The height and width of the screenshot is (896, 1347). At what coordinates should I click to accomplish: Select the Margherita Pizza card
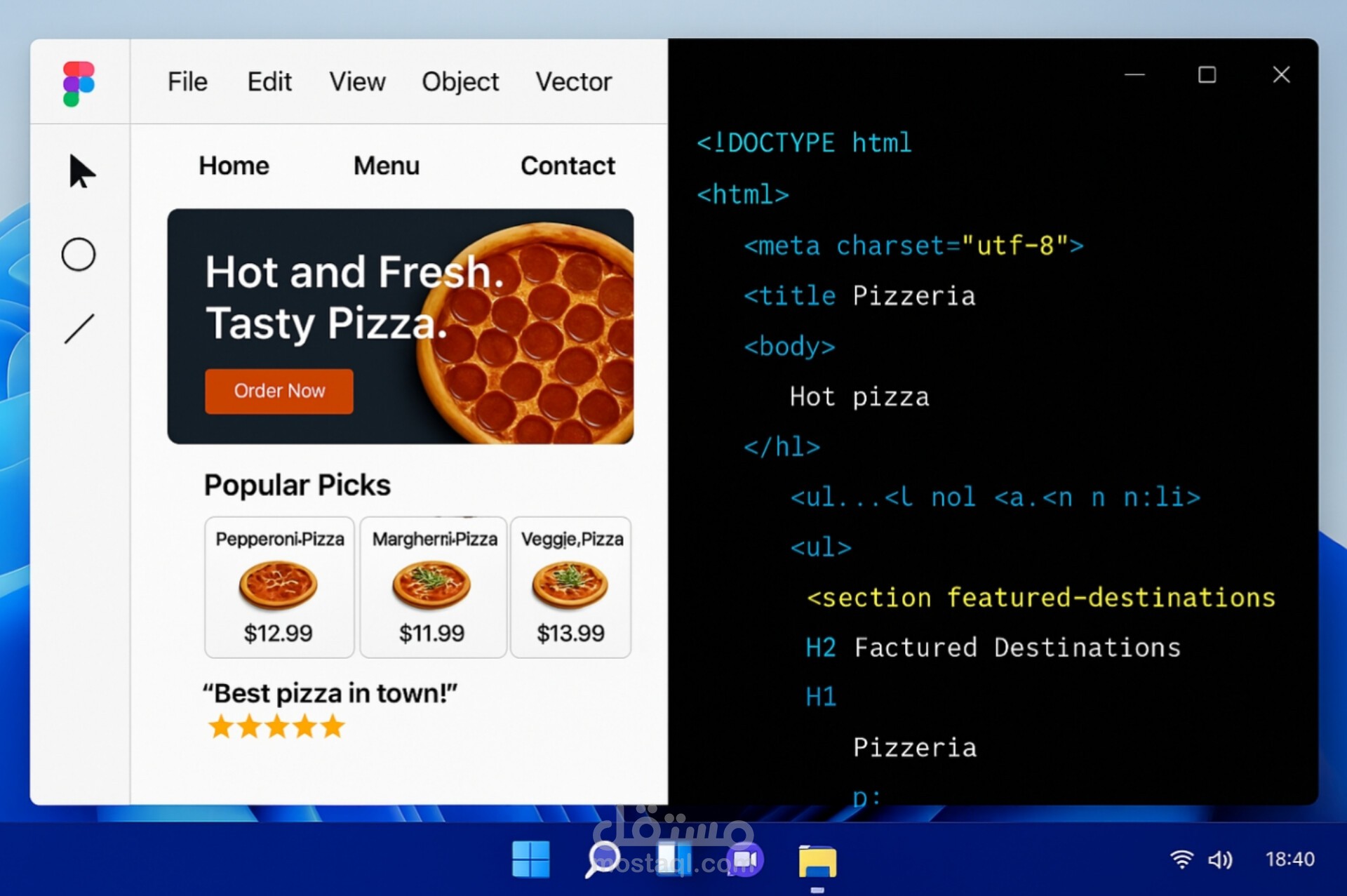coord(434,587)
